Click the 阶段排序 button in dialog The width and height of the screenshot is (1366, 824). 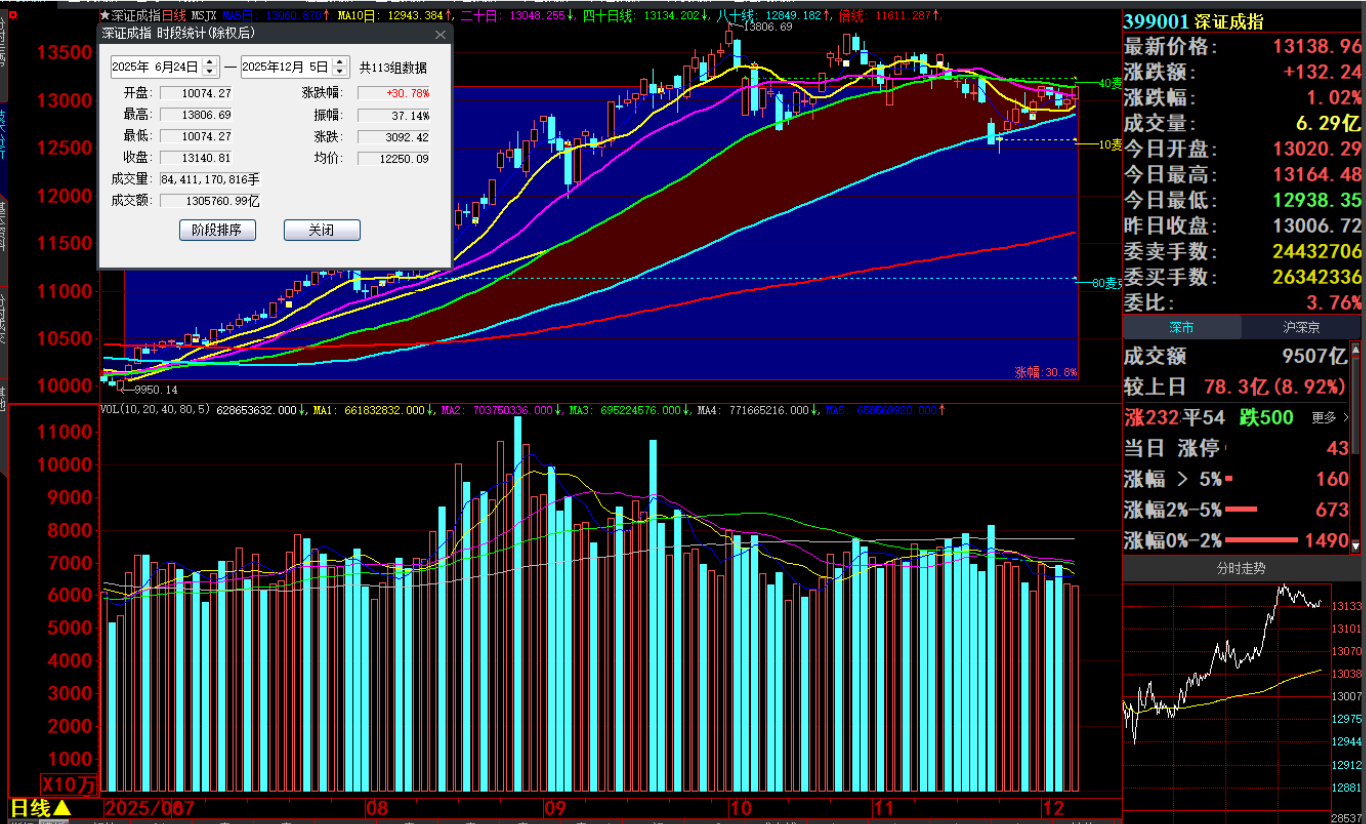coord(217,230)
